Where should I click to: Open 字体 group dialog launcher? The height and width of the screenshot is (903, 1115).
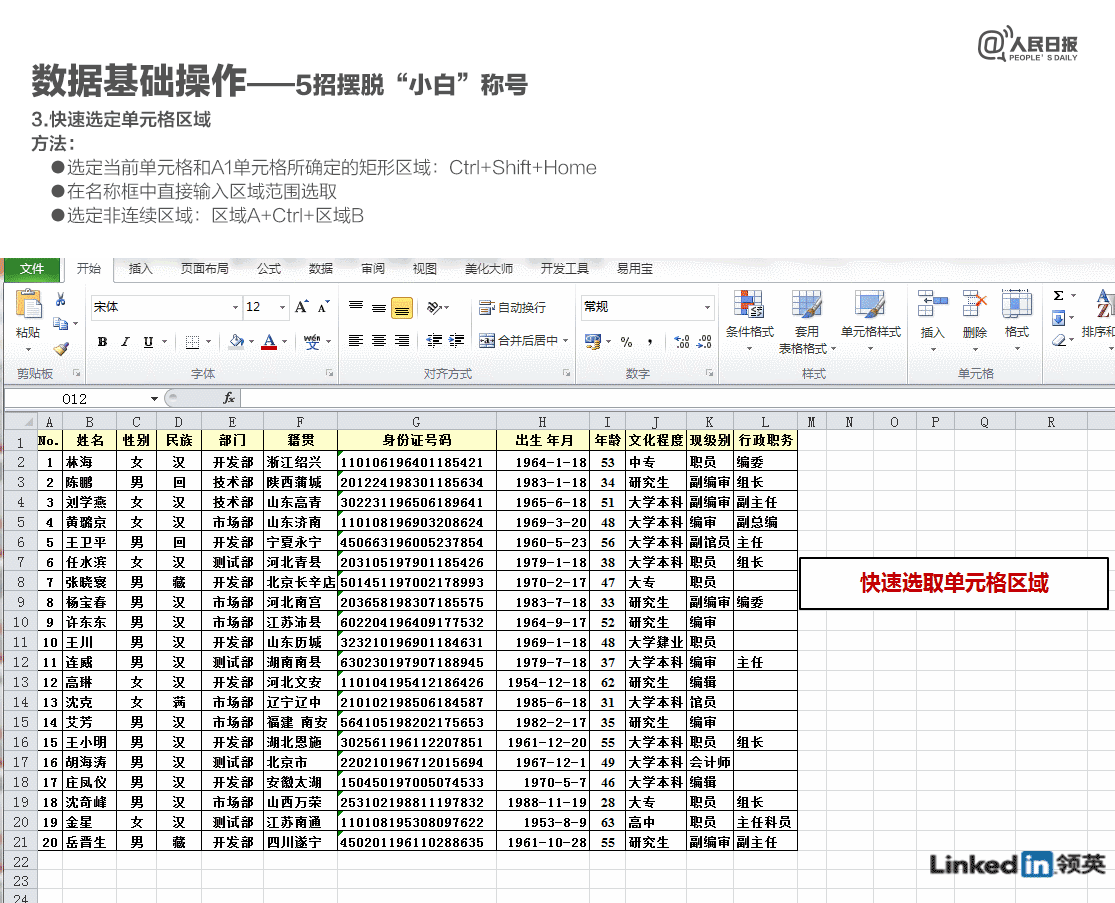click(x=329, y=373)
